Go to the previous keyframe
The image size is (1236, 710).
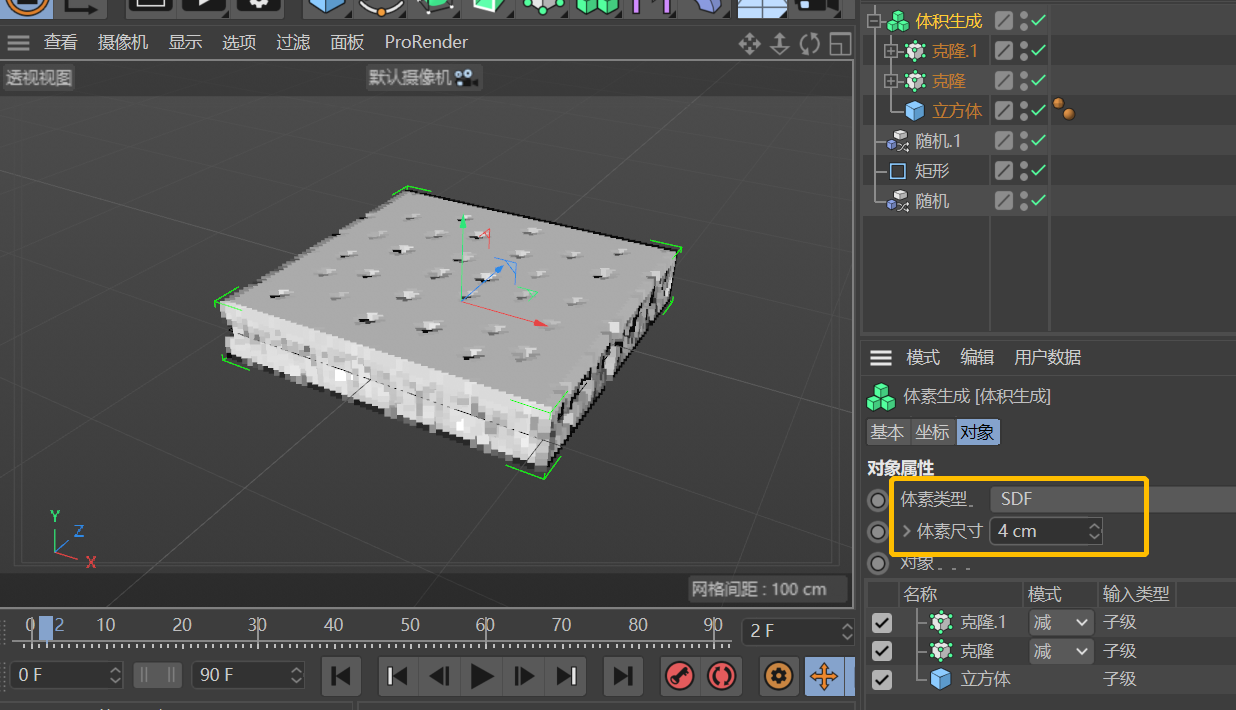397,676
